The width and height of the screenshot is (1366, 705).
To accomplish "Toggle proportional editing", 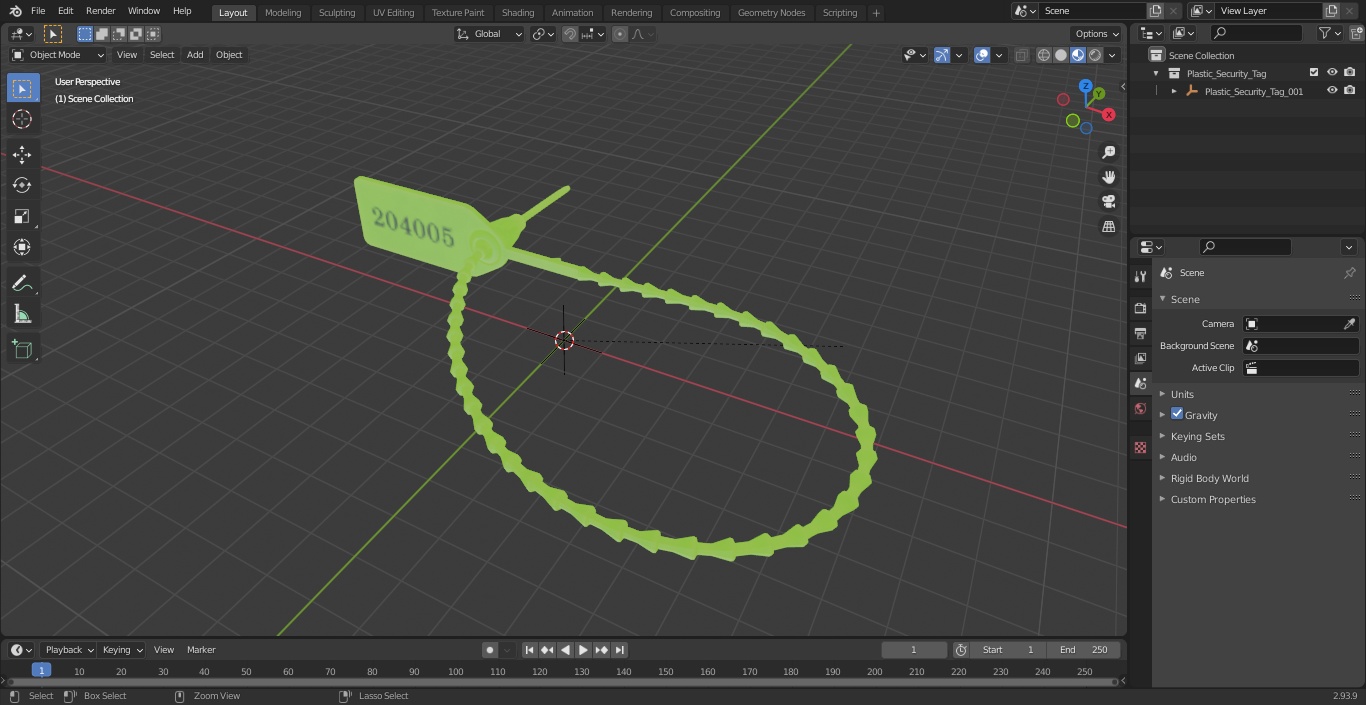I will pyautogui.click(x=620, y=34).
